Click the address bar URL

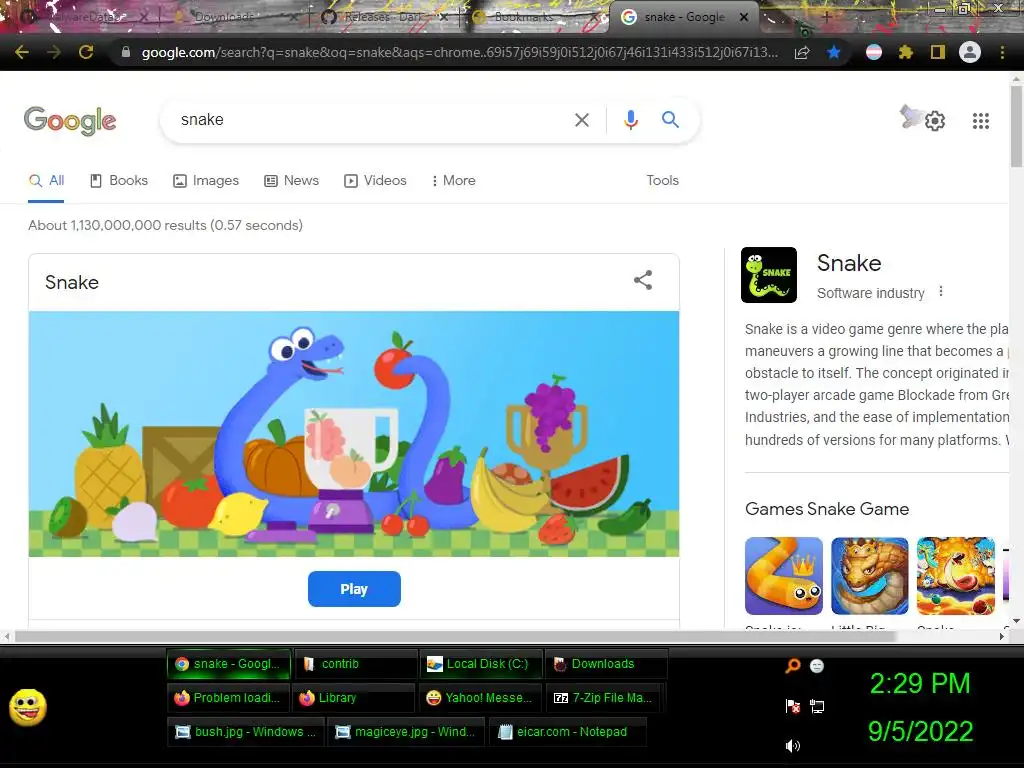459,52
